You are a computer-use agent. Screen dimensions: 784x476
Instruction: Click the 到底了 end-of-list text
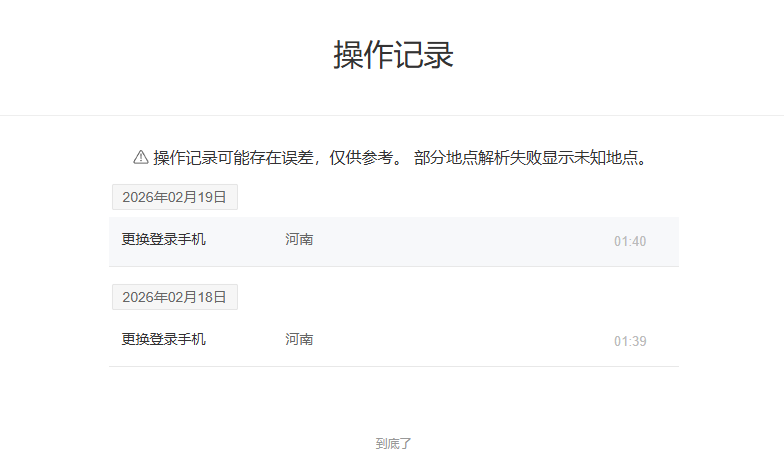[393, 444]
